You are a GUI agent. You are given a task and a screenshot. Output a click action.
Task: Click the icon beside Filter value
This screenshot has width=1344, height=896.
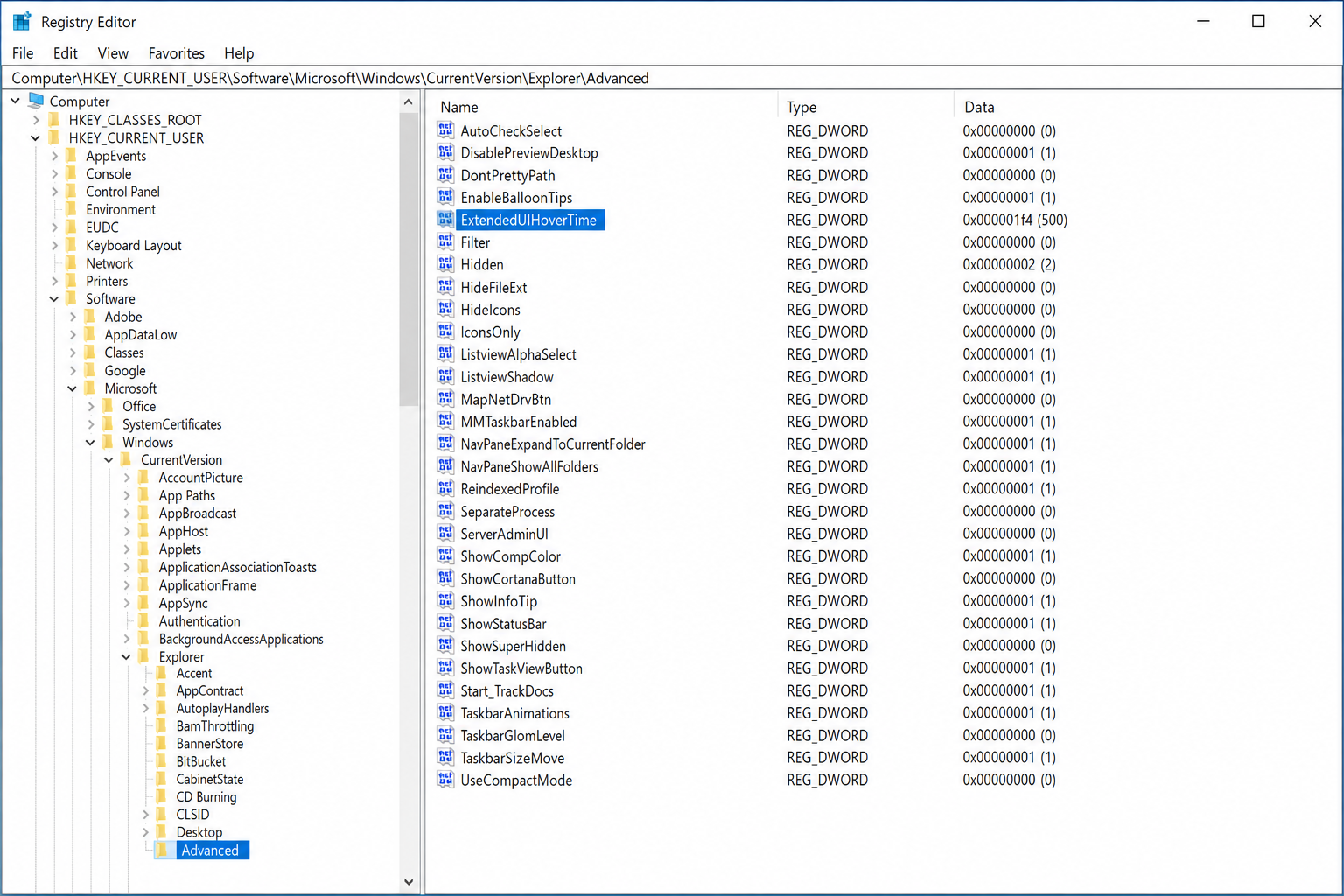point(445,242)
